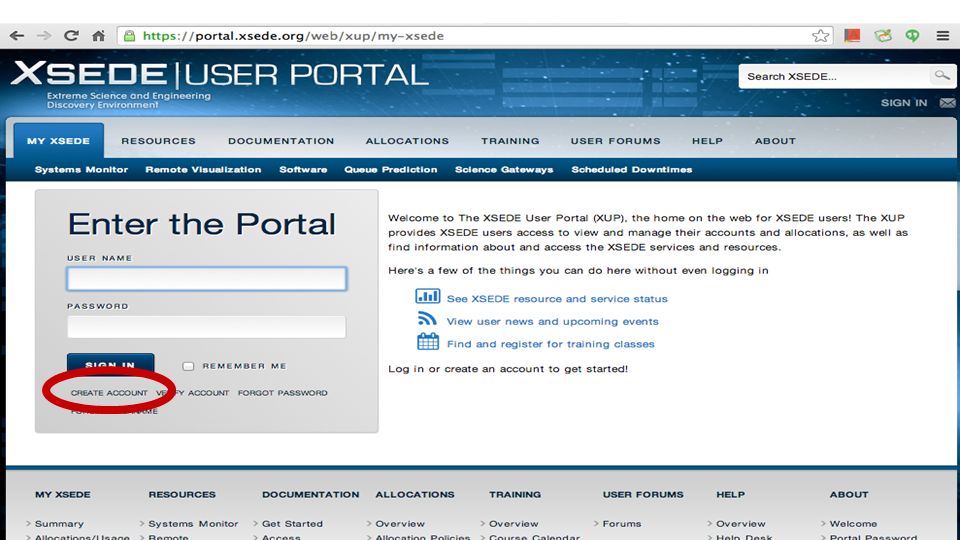Image resolution: width=960 pixels, height=540 pixels.
Task: Open the Chrome hamburger menu
Action: point(943,36)
